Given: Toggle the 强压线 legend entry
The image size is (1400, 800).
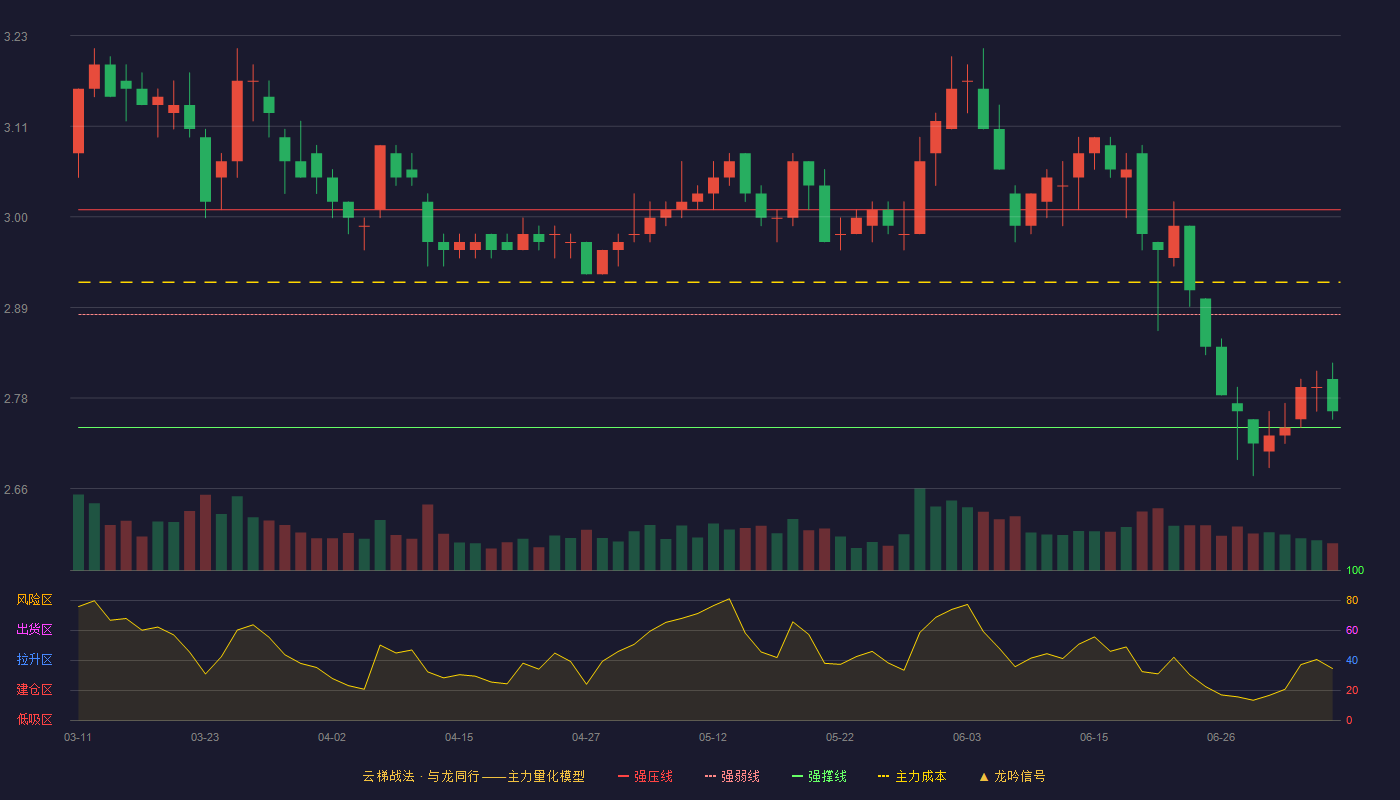Looking at the screenshot, I should click(x=645, y=776).
